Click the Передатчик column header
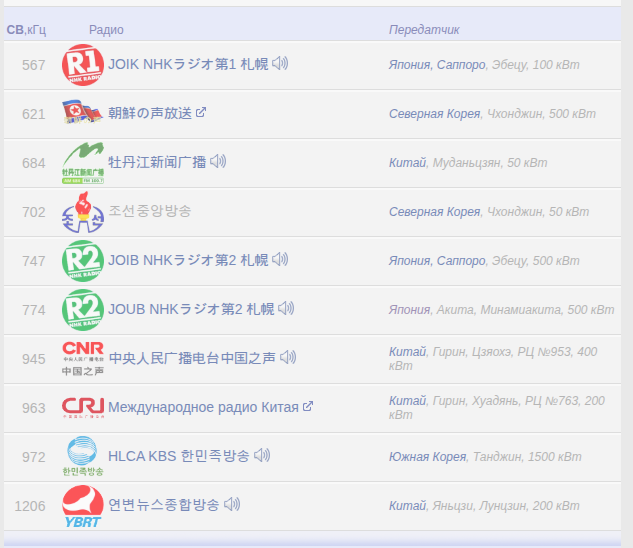 424,29
